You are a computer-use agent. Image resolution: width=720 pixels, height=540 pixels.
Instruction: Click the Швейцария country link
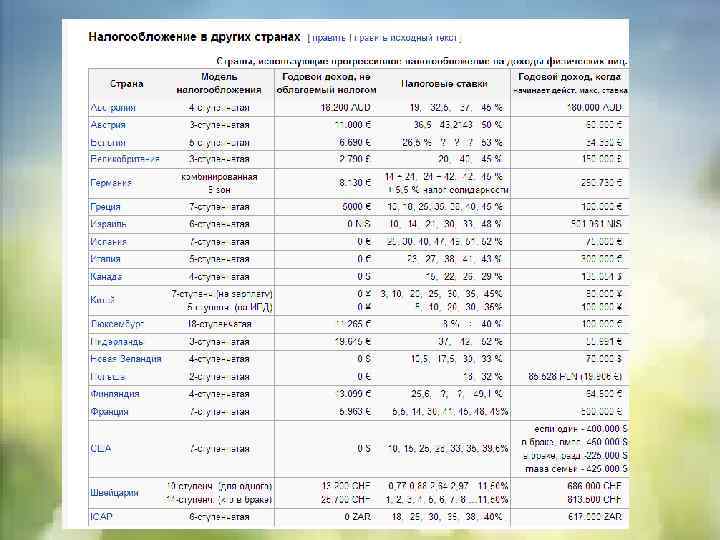tap(114, 493)
